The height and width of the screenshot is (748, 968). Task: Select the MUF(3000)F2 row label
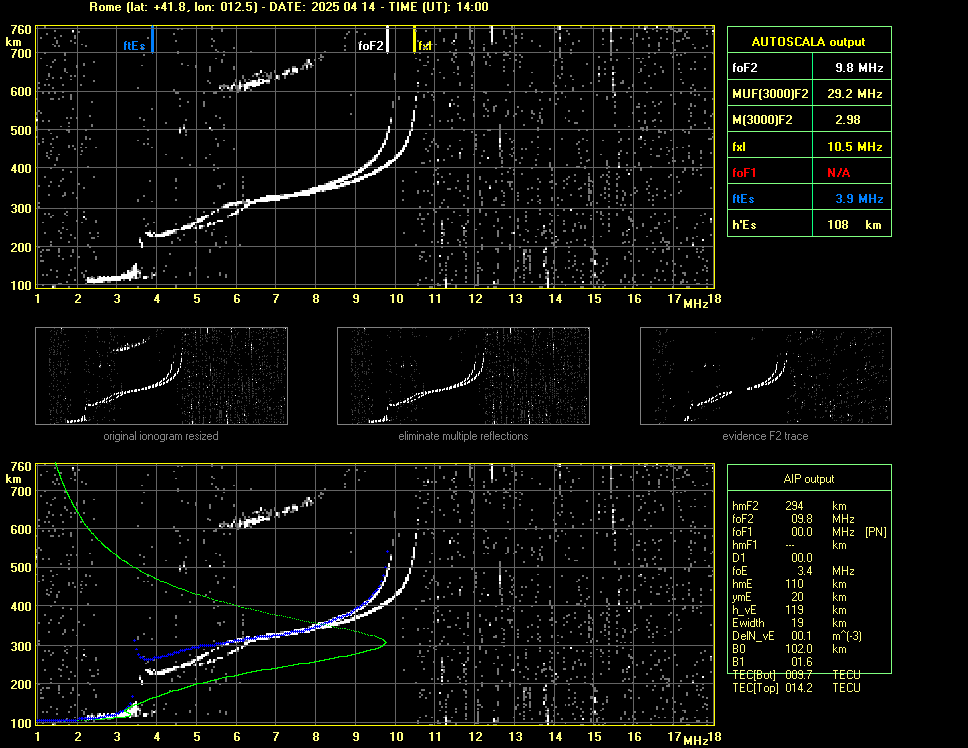point(770,94)
